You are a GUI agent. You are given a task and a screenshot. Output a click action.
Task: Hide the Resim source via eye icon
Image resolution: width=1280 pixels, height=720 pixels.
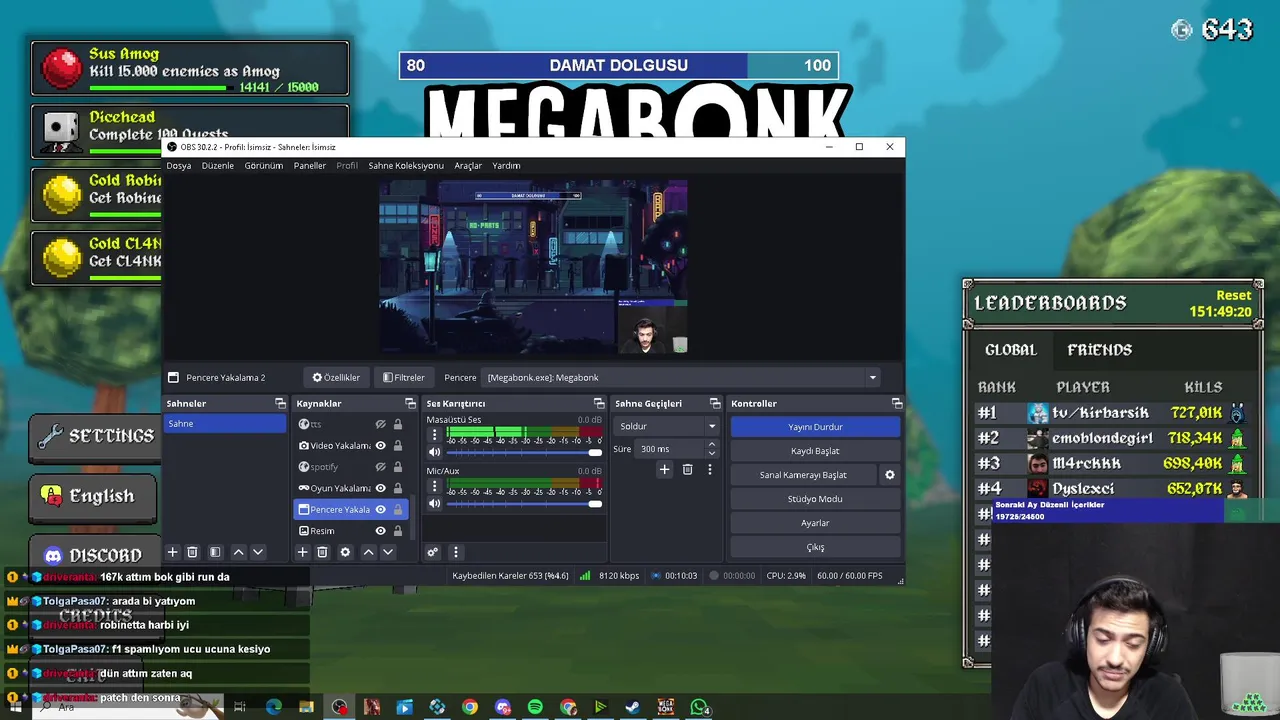point(380,531)
